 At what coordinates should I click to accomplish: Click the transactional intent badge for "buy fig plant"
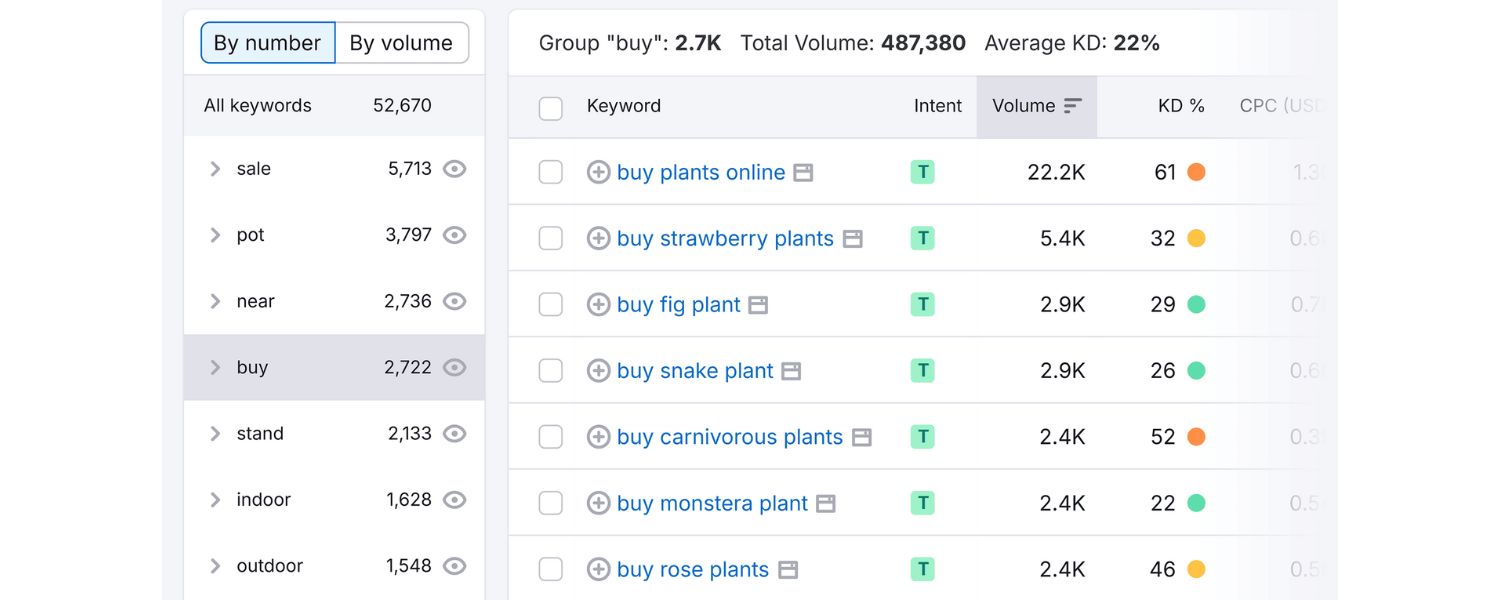pos(921,304)
